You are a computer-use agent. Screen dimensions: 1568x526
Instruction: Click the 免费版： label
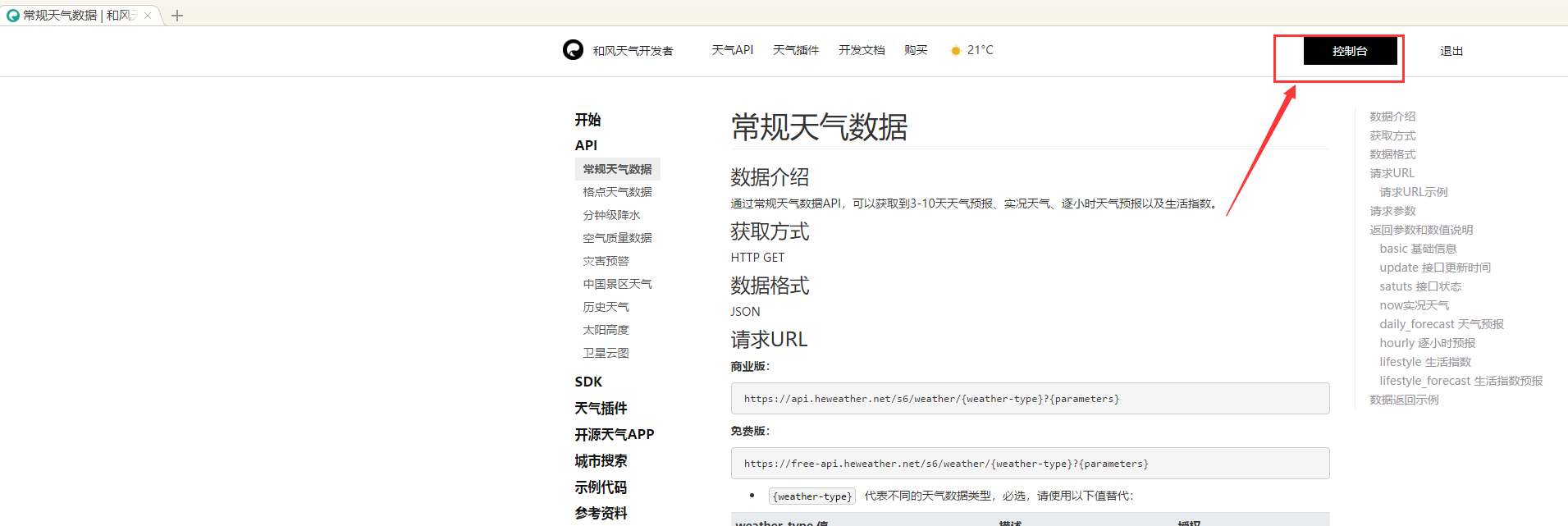click(x=750, y=432)
